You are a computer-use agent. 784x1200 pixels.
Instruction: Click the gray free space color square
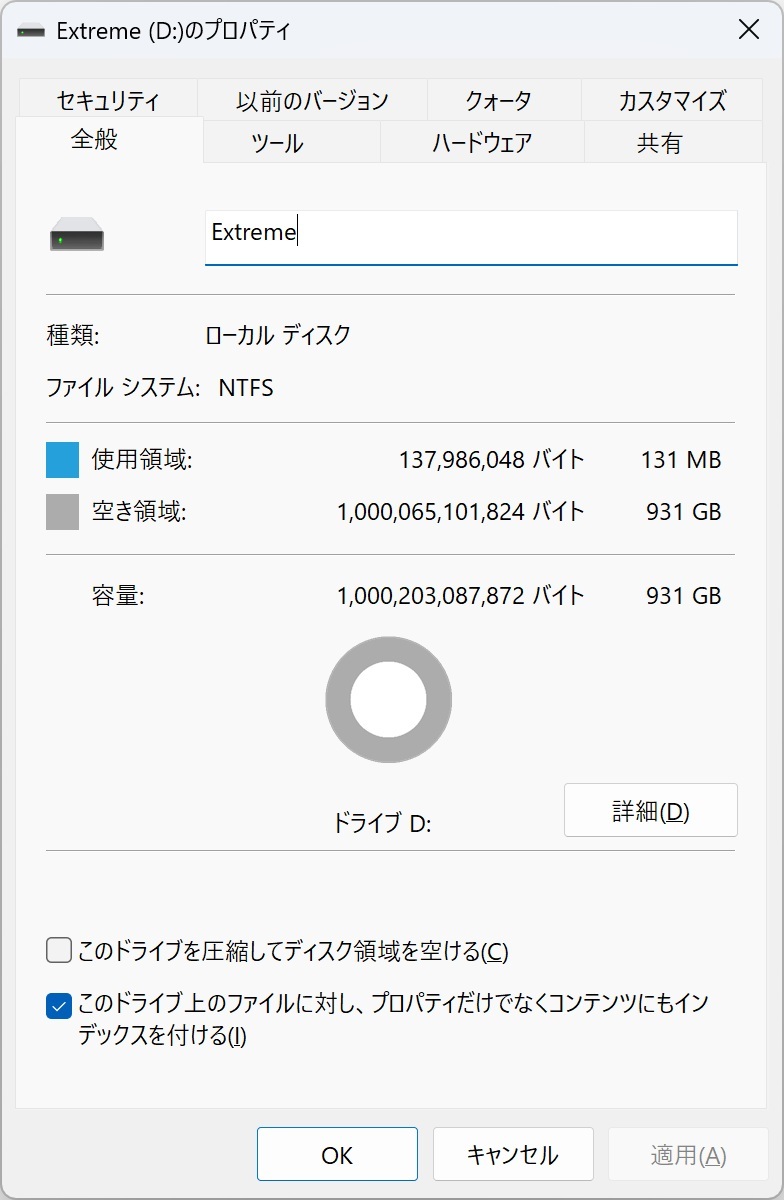62,512
